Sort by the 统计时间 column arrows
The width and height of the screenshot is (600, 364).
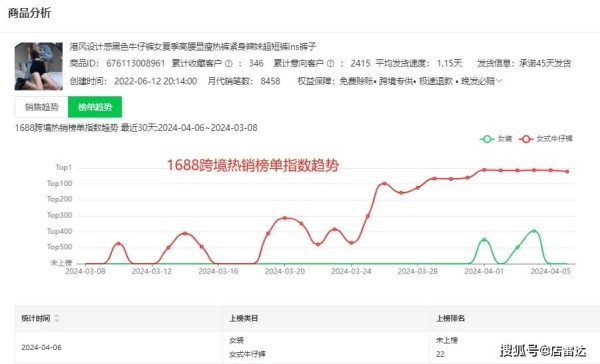pos(57,318)
